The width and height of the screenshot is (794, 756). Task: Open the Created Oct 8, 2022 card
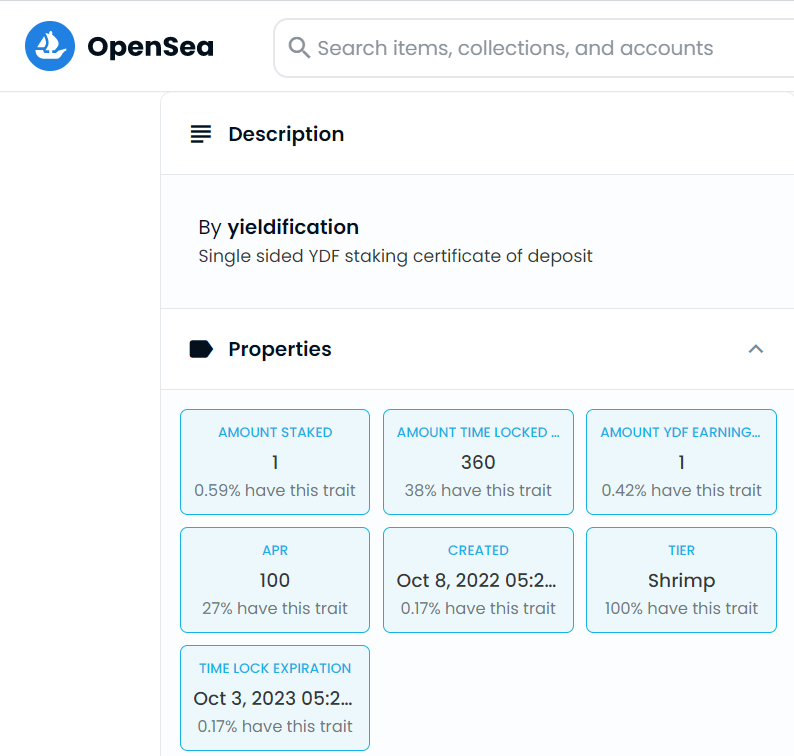click(x=478, y=580)
